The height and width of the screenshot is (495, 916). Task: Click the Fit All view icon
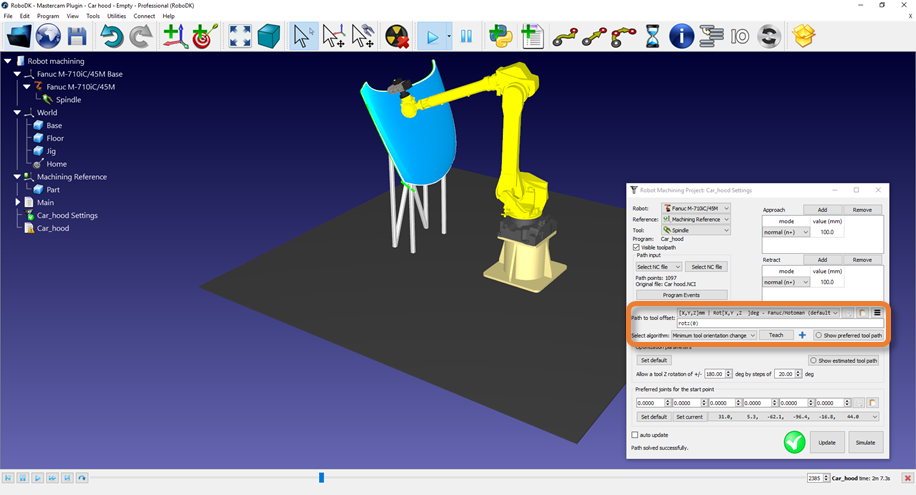240,37
